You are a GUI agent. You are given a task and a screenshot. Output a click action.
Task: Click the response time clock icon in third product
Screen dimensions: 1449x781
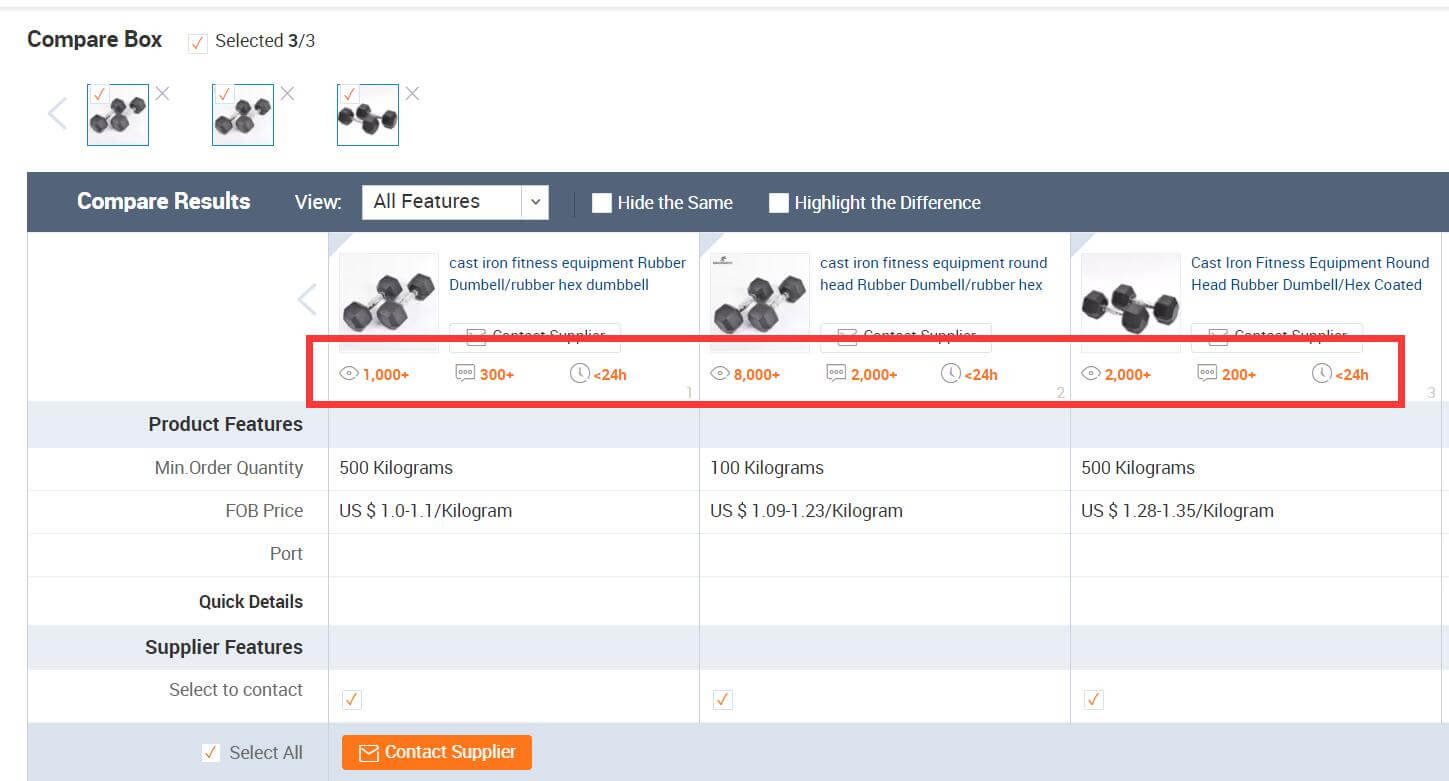[1321, 374]
